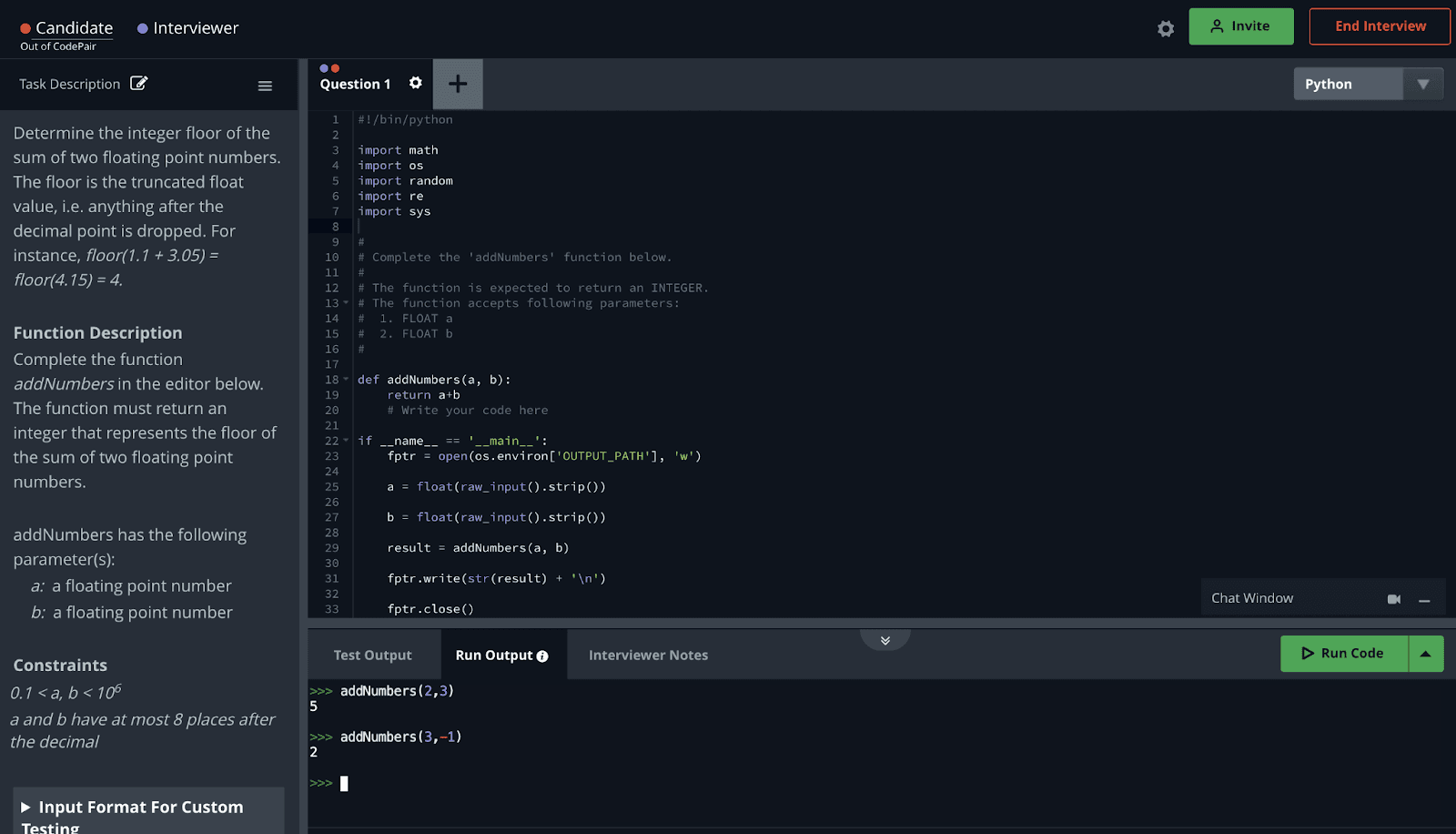Image resolution: width=1456 pixels, height=834 pixels.
Task: Minimize the Chat Window
Action: coord(1424,600)
